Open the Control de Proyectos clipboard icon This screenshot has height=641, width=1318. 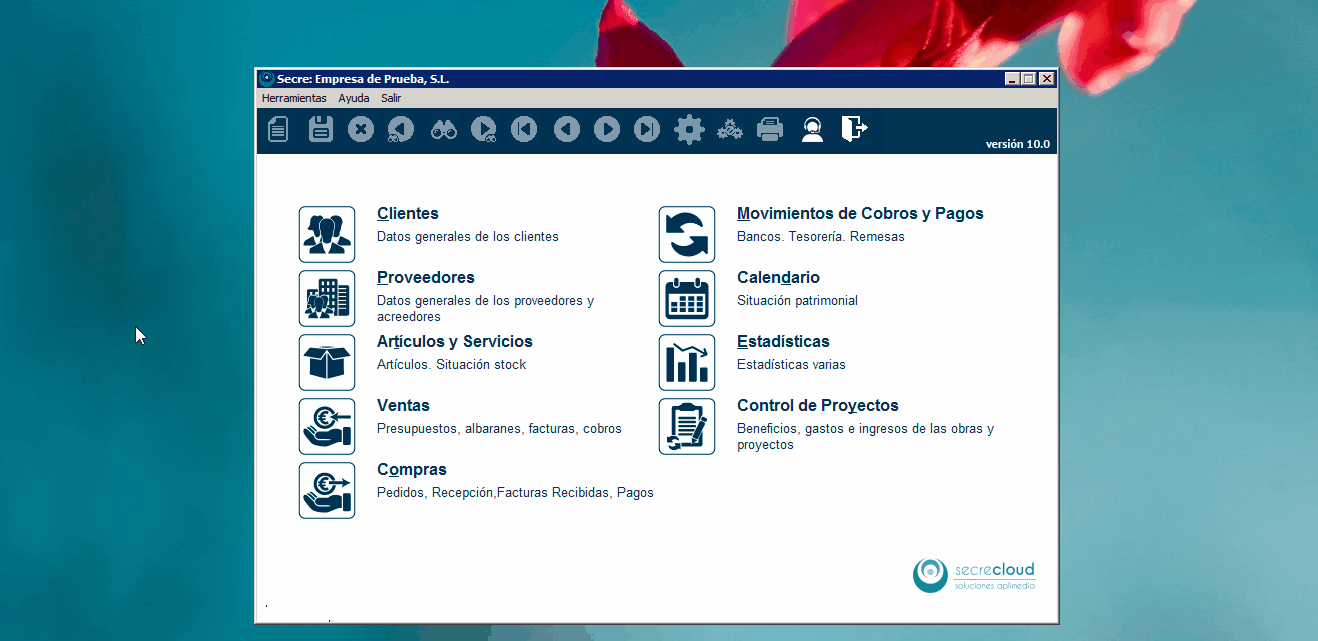pos(687,426)
